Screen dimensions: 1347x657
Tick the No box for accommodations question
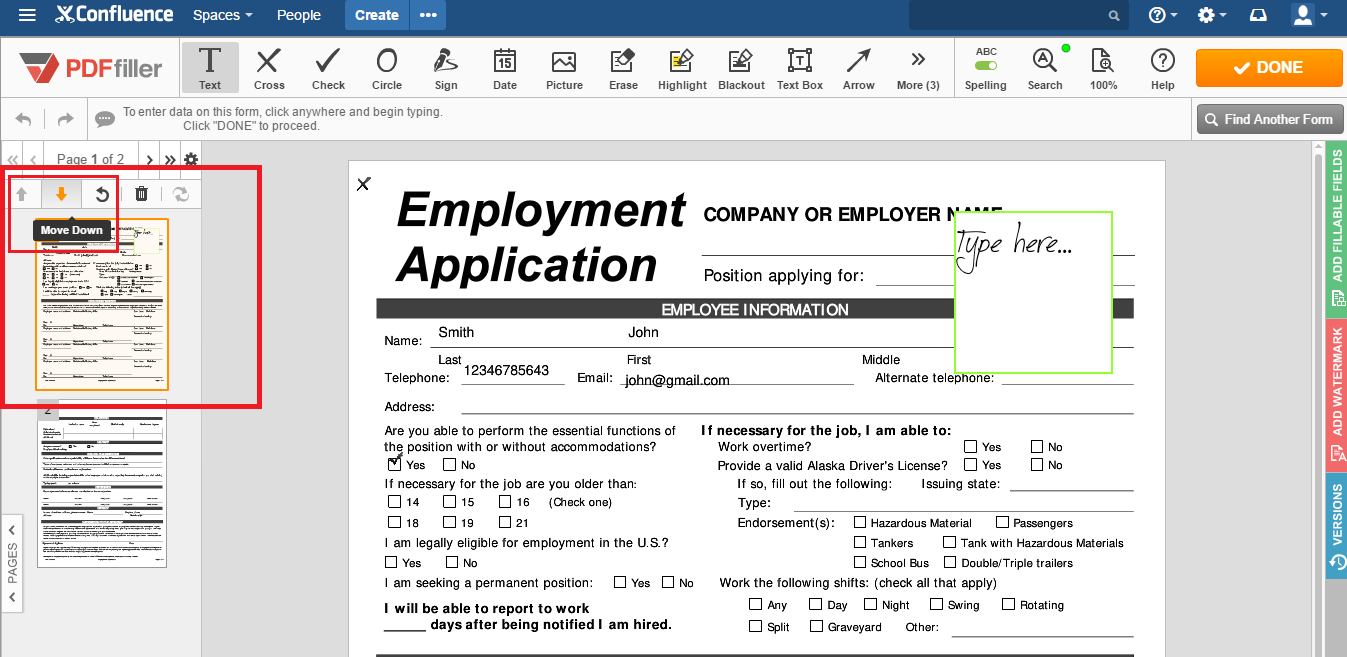(x=450, y=464)
